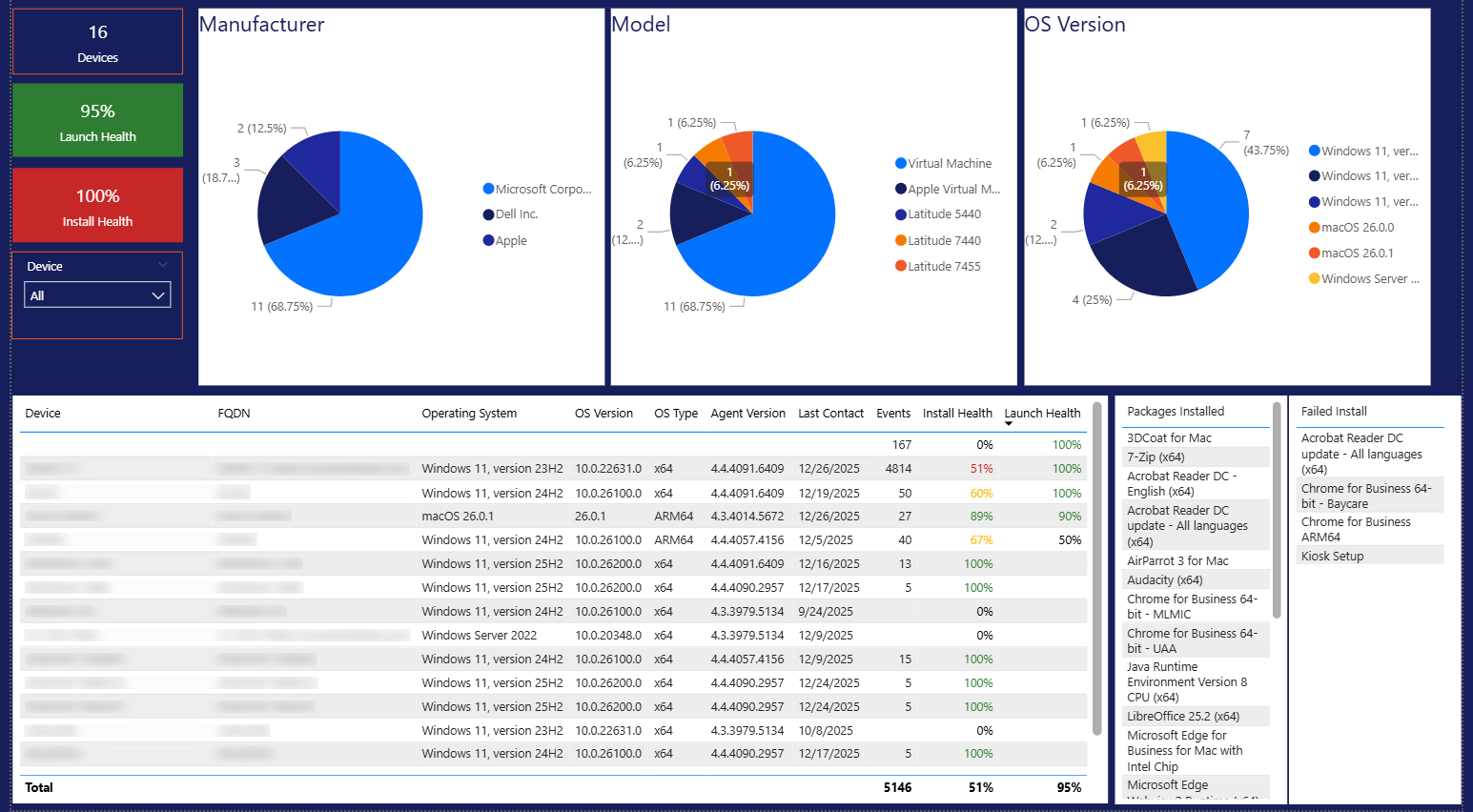This screenshot has height=812, width=1473.
Task: Sort by the Last Contact column header
Action: [x=830, y=414]
